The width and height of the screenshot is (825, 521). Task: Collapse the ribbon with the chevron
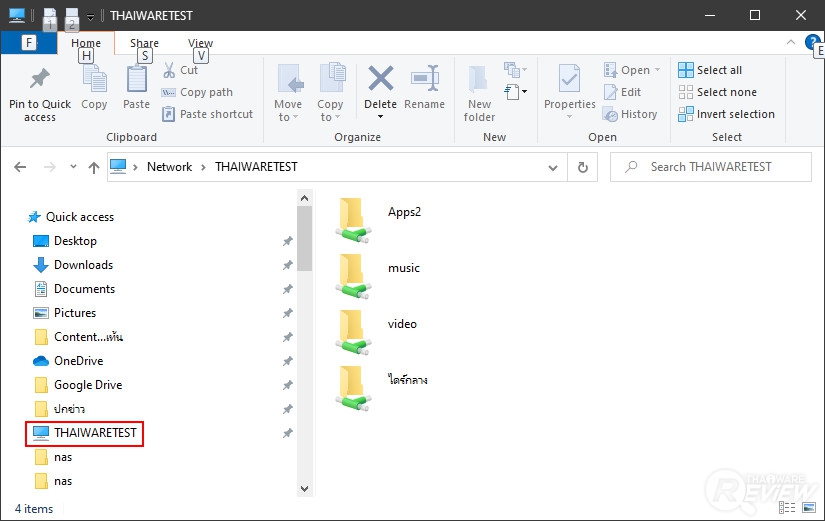coord(791,42)
